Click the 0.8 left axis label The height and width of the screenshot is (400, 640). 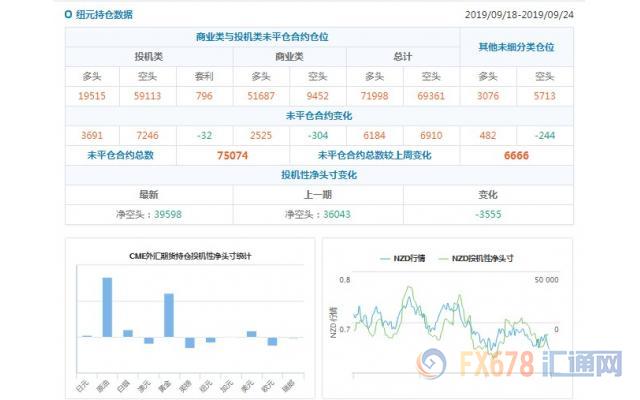[x=345, y=280]
